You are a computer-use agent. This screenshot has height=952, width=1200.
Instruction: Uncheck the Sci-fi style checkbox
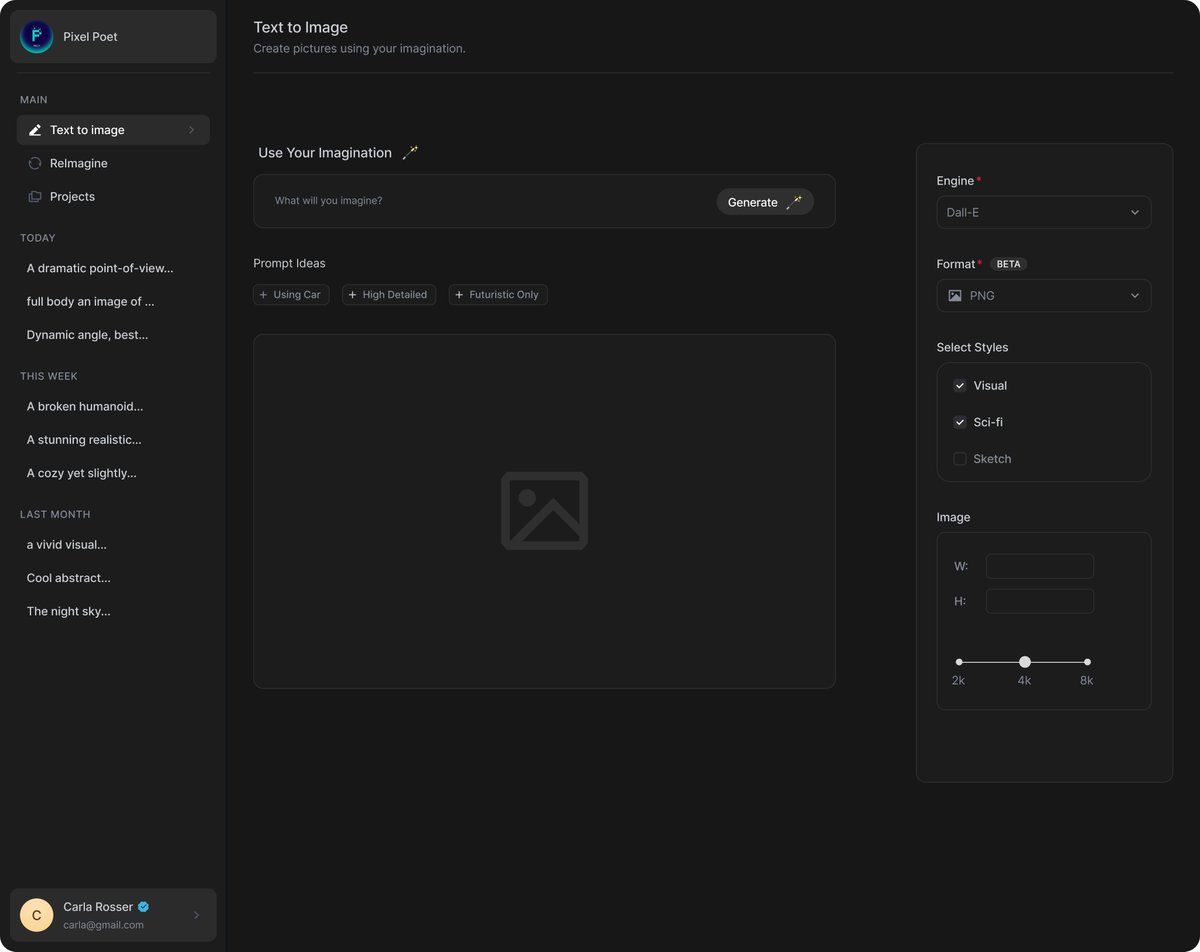point(960,422)
